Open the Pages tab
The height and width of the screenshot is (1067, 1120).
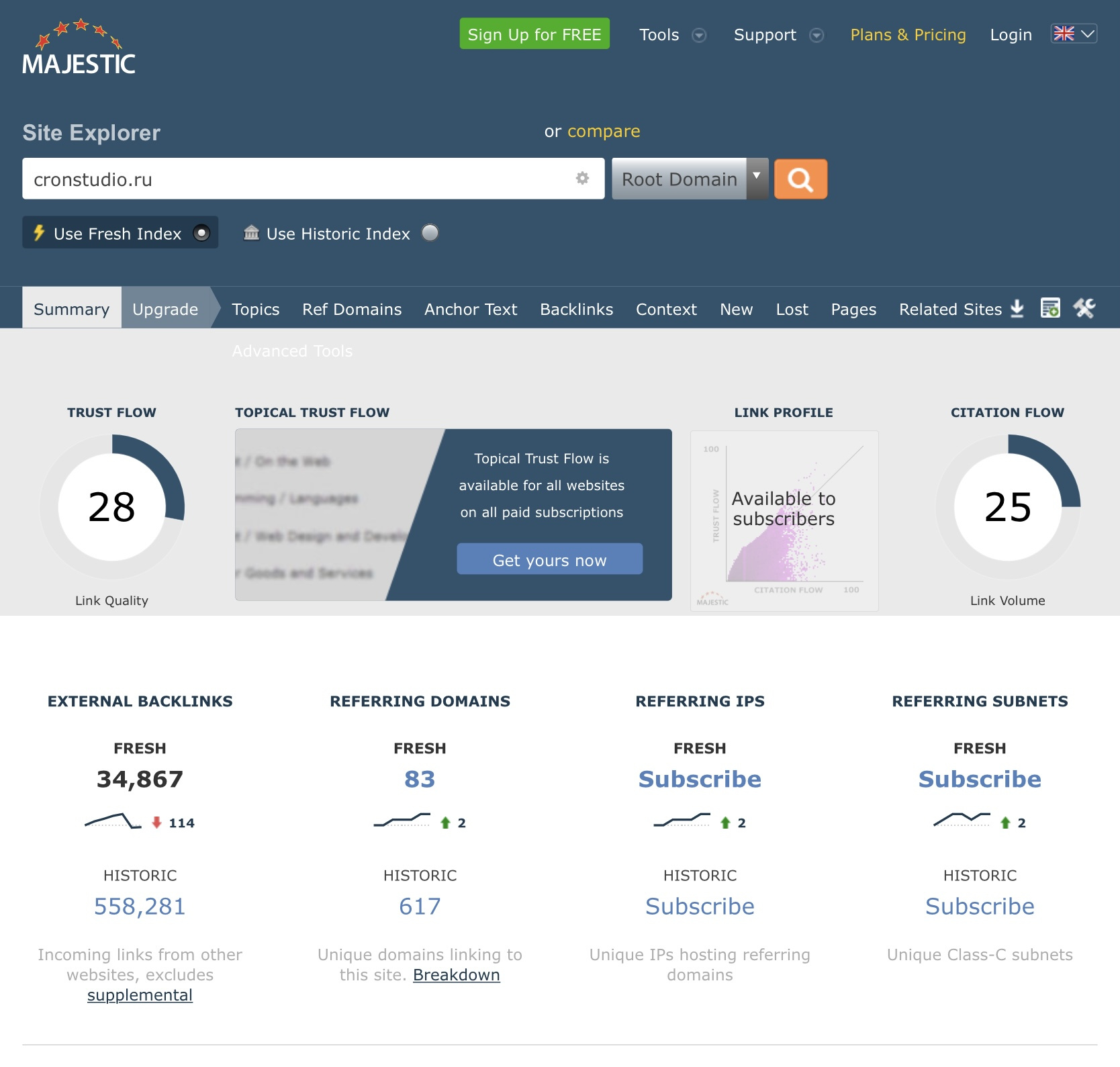click(853, 309)
